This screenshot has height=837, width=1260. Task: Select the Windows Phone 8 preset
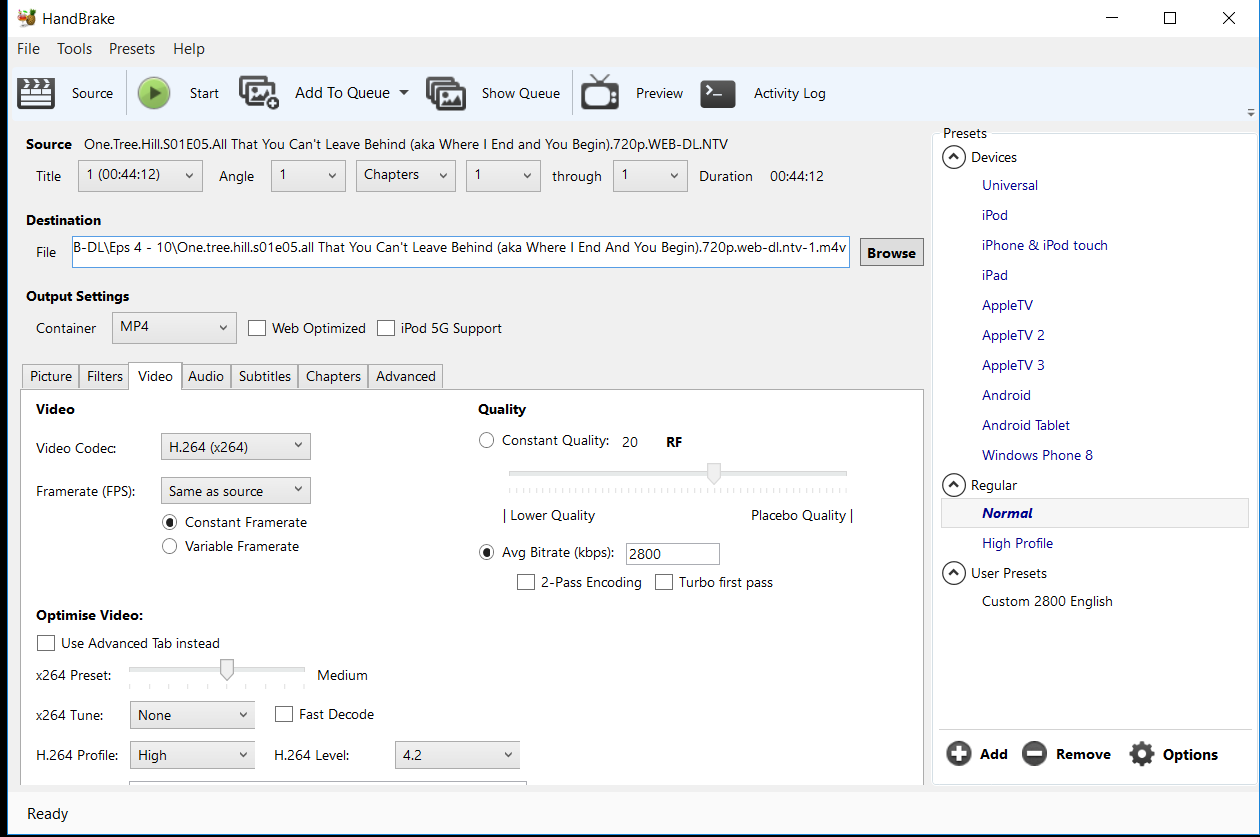pyautogui.click(x=1037, y=455)
